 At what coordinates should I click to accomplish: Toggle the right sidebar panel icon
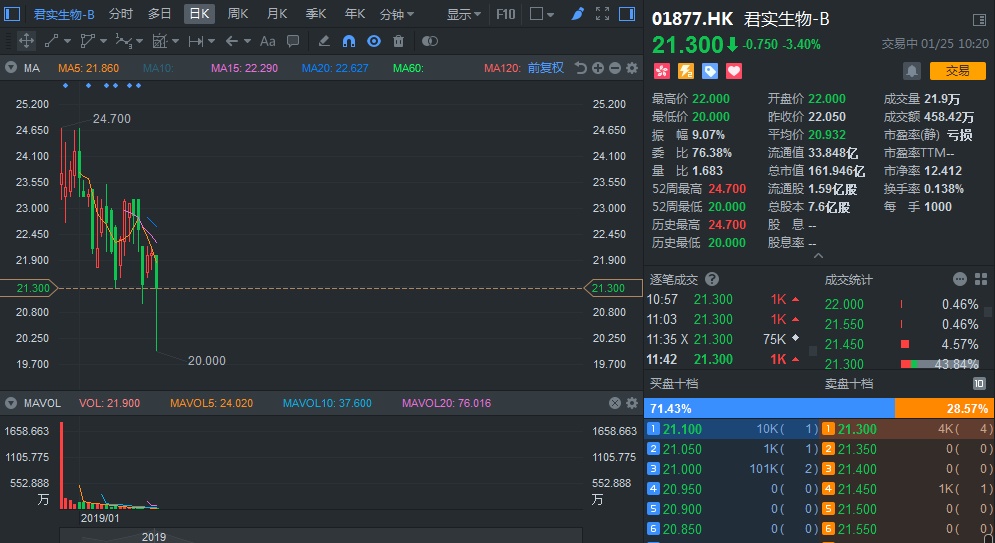627,13
